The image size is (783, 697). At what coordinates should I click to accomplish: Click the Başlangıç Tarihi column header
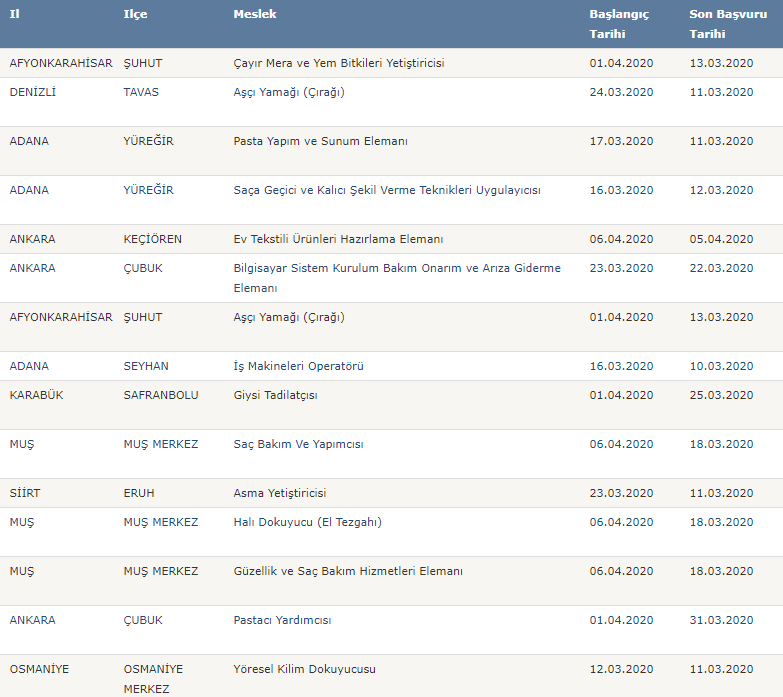coord(619,24)
